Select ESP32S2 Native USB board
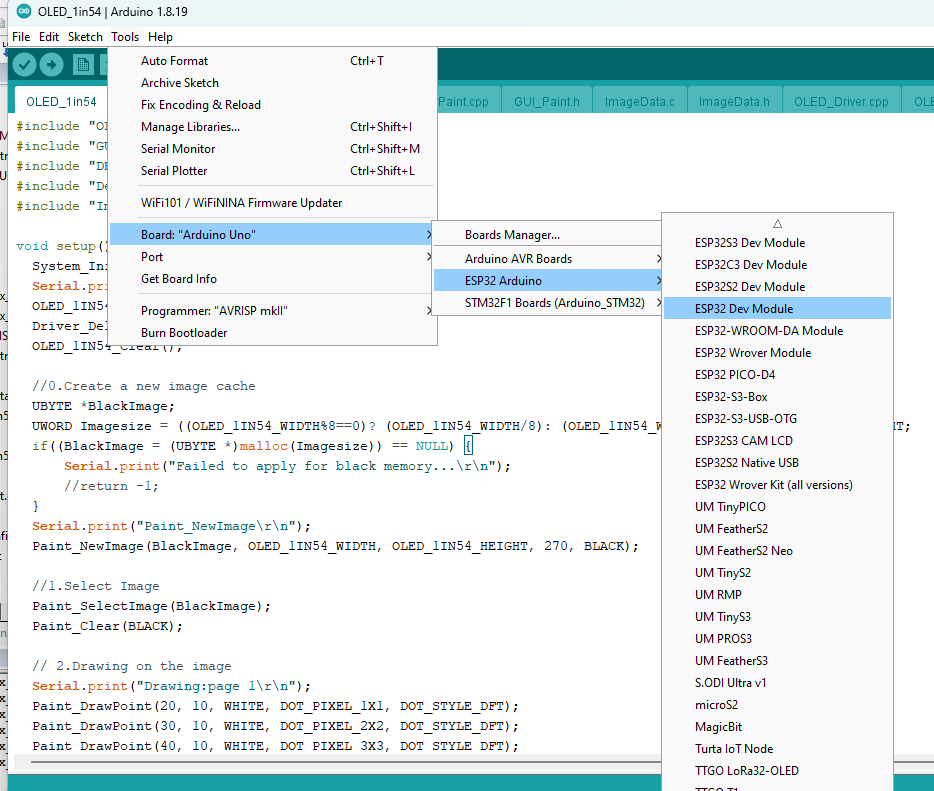 (x=777, y=463)
